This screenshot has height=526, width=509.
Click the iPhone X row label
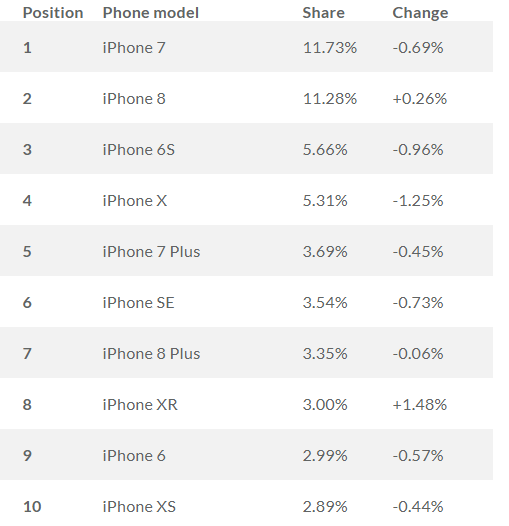(x=135, y=201)
